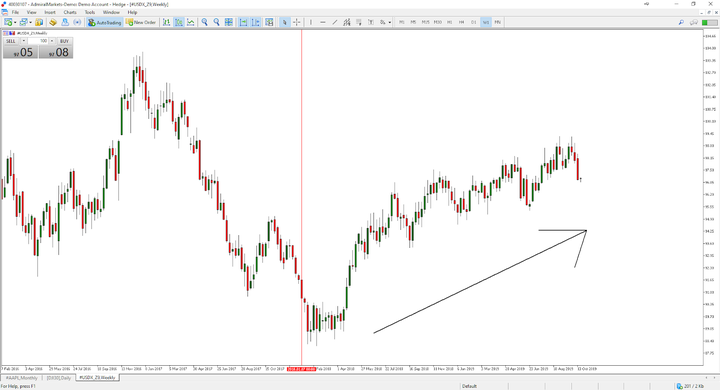Select the W1 weekly timeframe
Viewport: 720px width, 390px height.
pos(486,22)
